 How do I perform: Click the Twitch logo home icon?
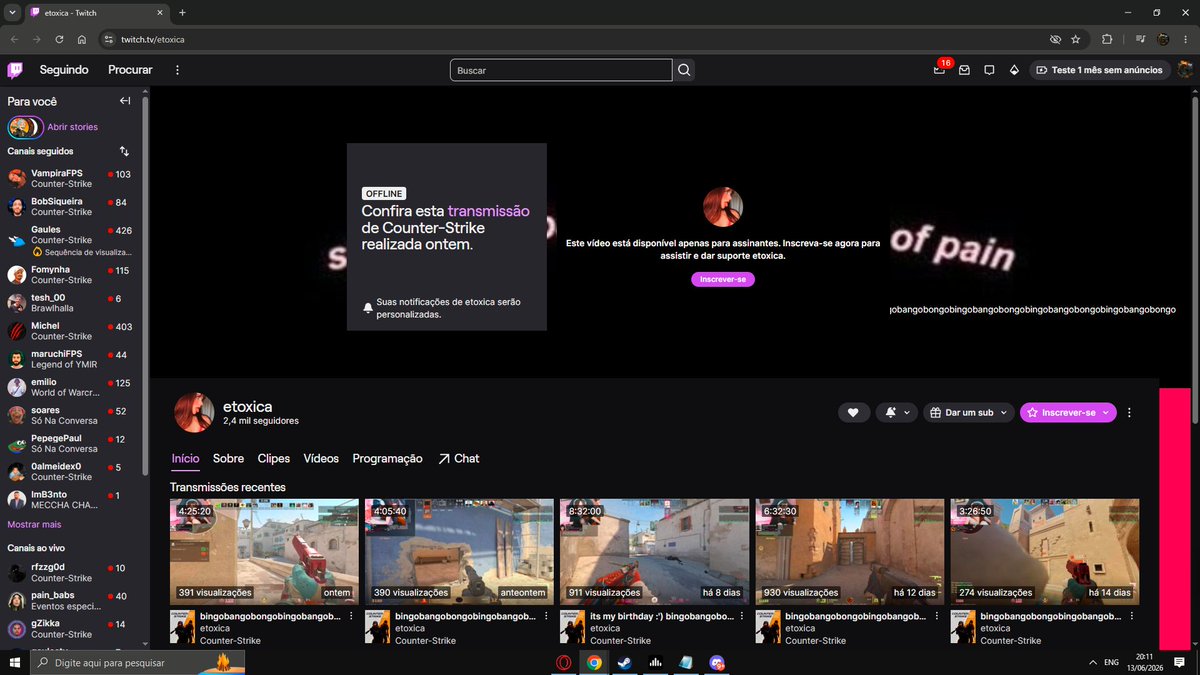(15, 70)
